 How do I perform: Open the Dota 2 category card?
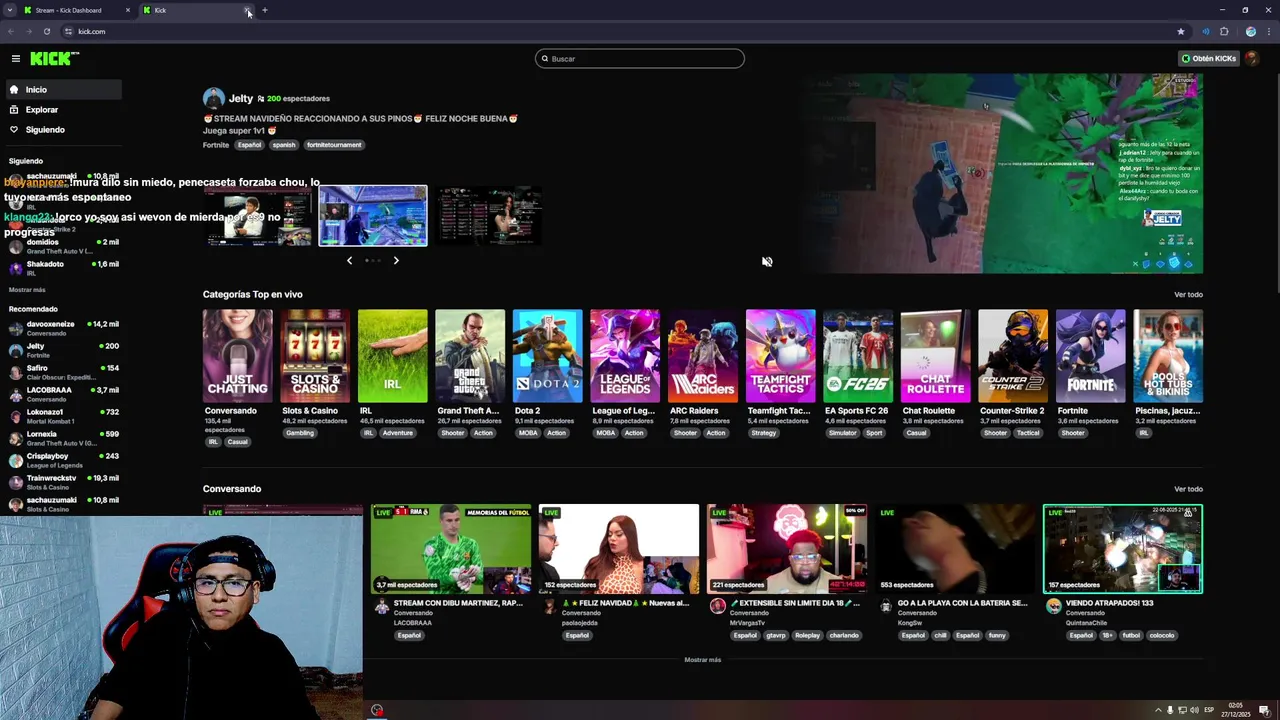(547, 356)
